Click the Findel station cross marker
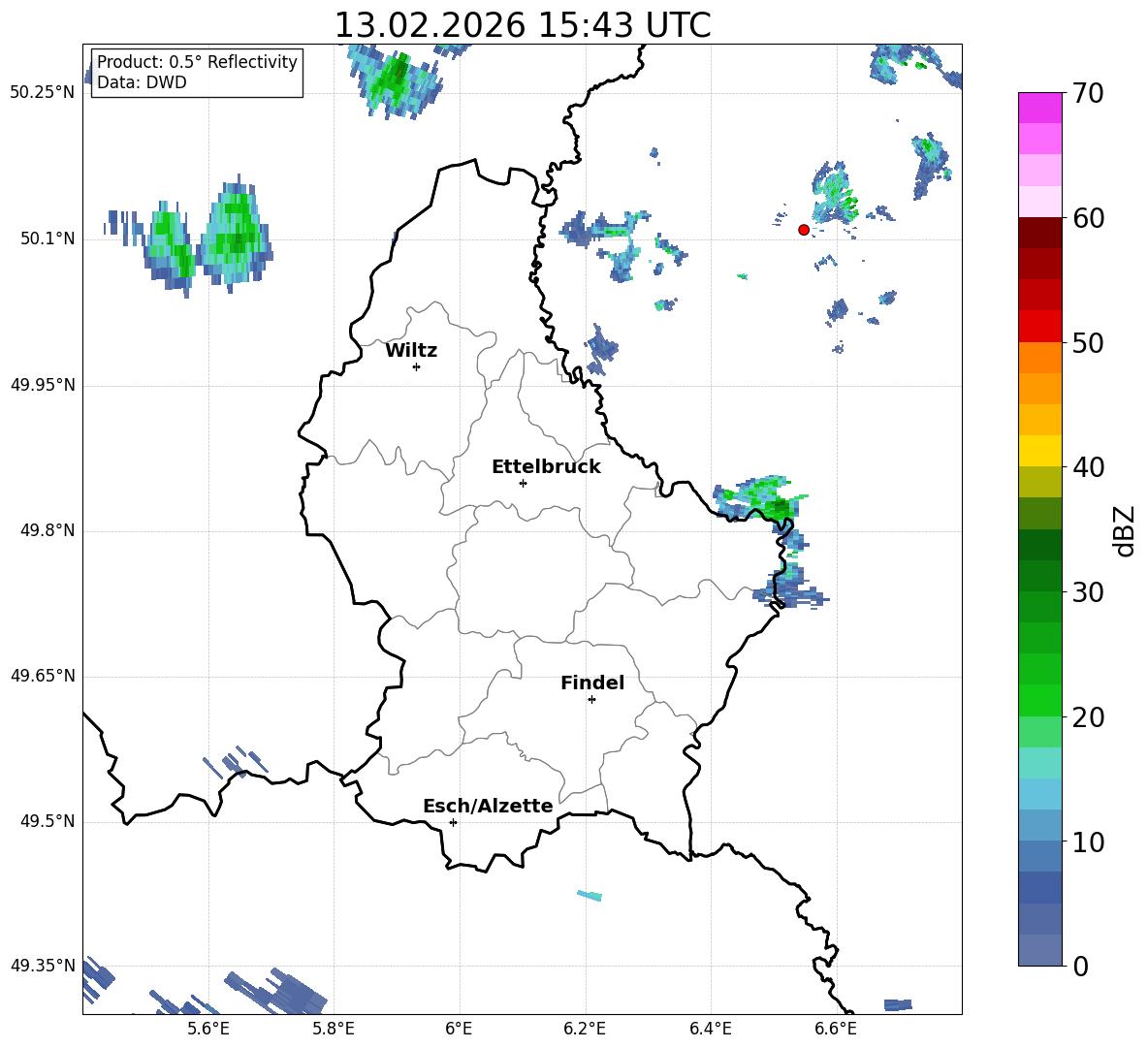This screenshot has width=1148, height=1048. pos(591,700)
